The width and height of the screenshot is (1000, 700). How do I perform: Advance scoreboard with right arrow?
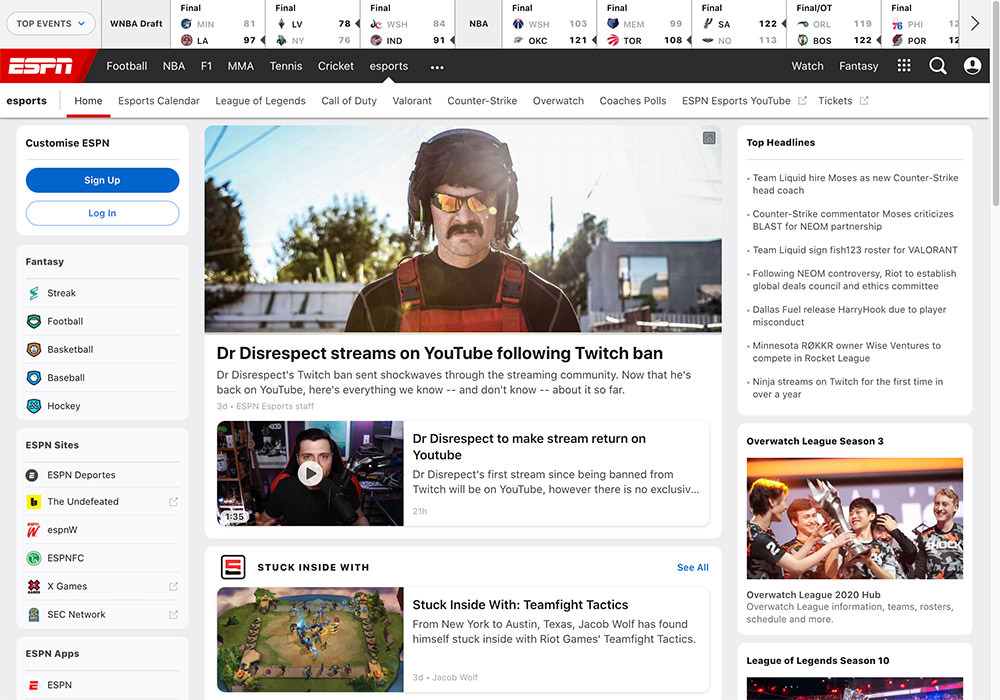point(974,24)
